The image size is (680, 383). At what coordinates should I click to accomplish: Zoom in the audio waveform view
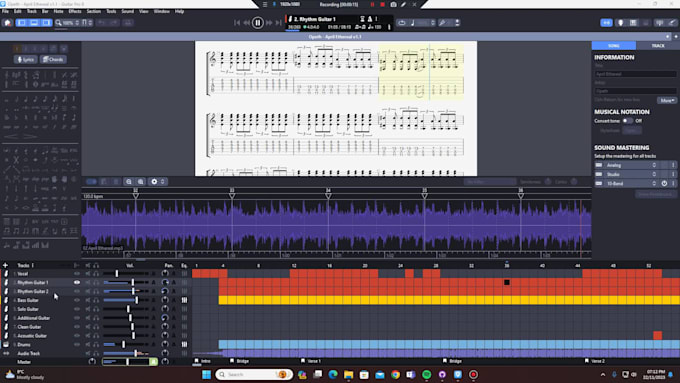(x=141, y=182)
